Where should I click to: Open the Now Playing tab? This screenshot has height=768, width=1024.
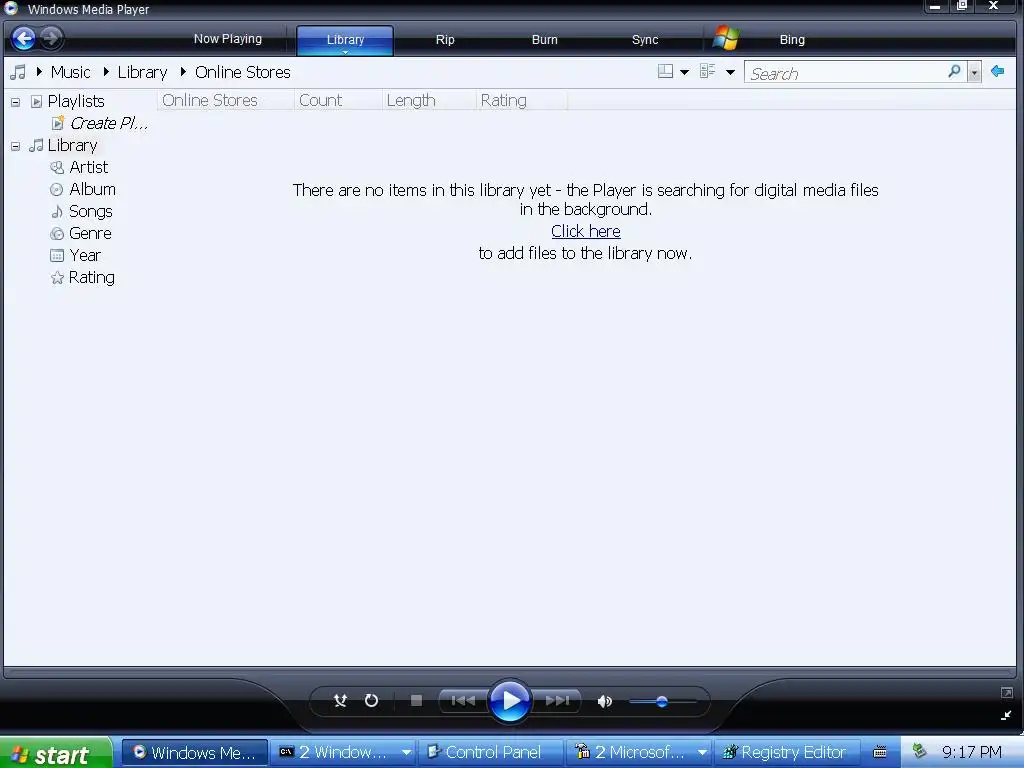[x=227, y=39]
